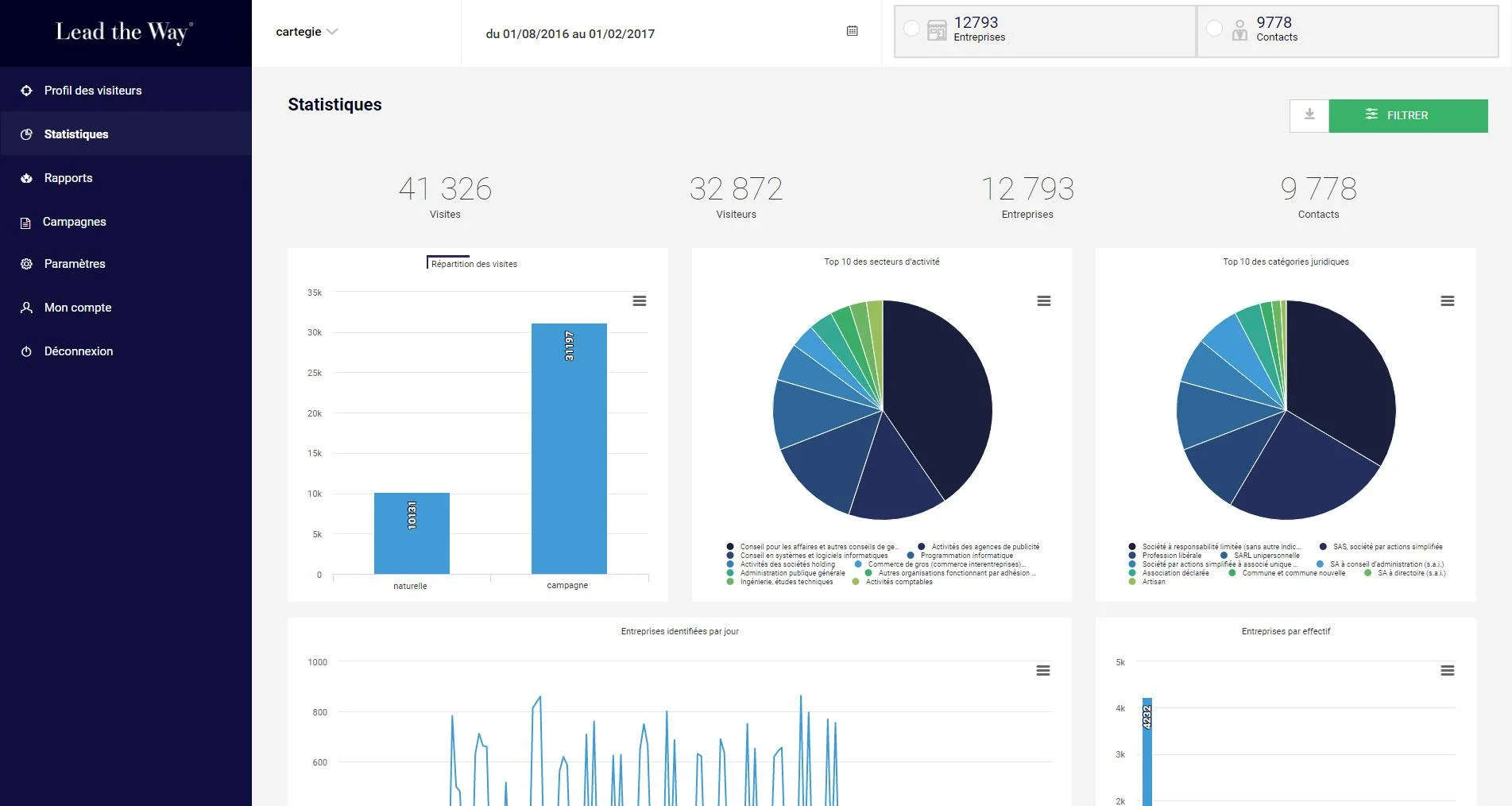Click the Déconnexion power icon

pos(26,351)
